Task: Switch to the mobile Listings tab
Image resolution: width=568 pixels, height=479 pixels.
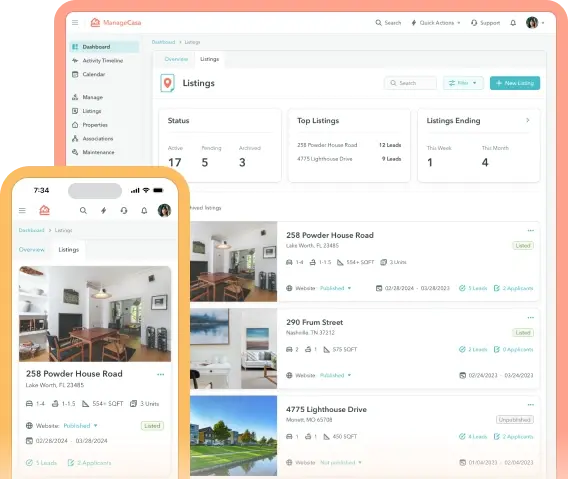Action: [x=68, y=250]
